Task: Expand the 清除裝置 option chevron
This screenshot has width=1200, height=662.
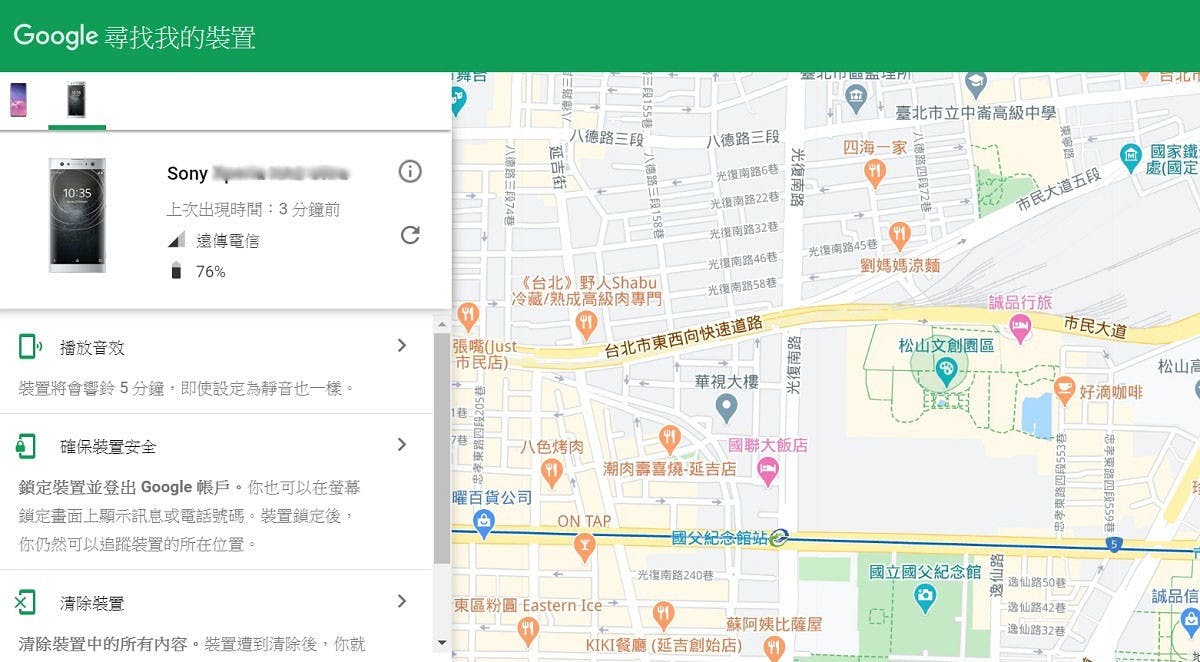Action: pyautogui.click(x=402, y=602)
